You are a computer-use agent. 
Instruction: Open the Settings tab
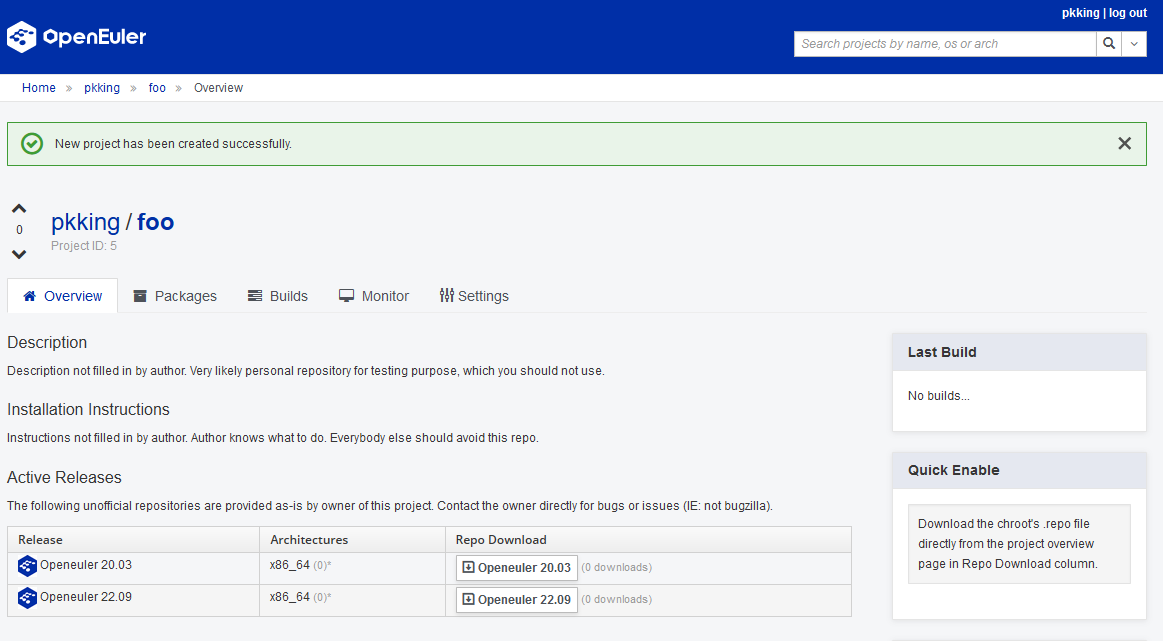[474, 296]
